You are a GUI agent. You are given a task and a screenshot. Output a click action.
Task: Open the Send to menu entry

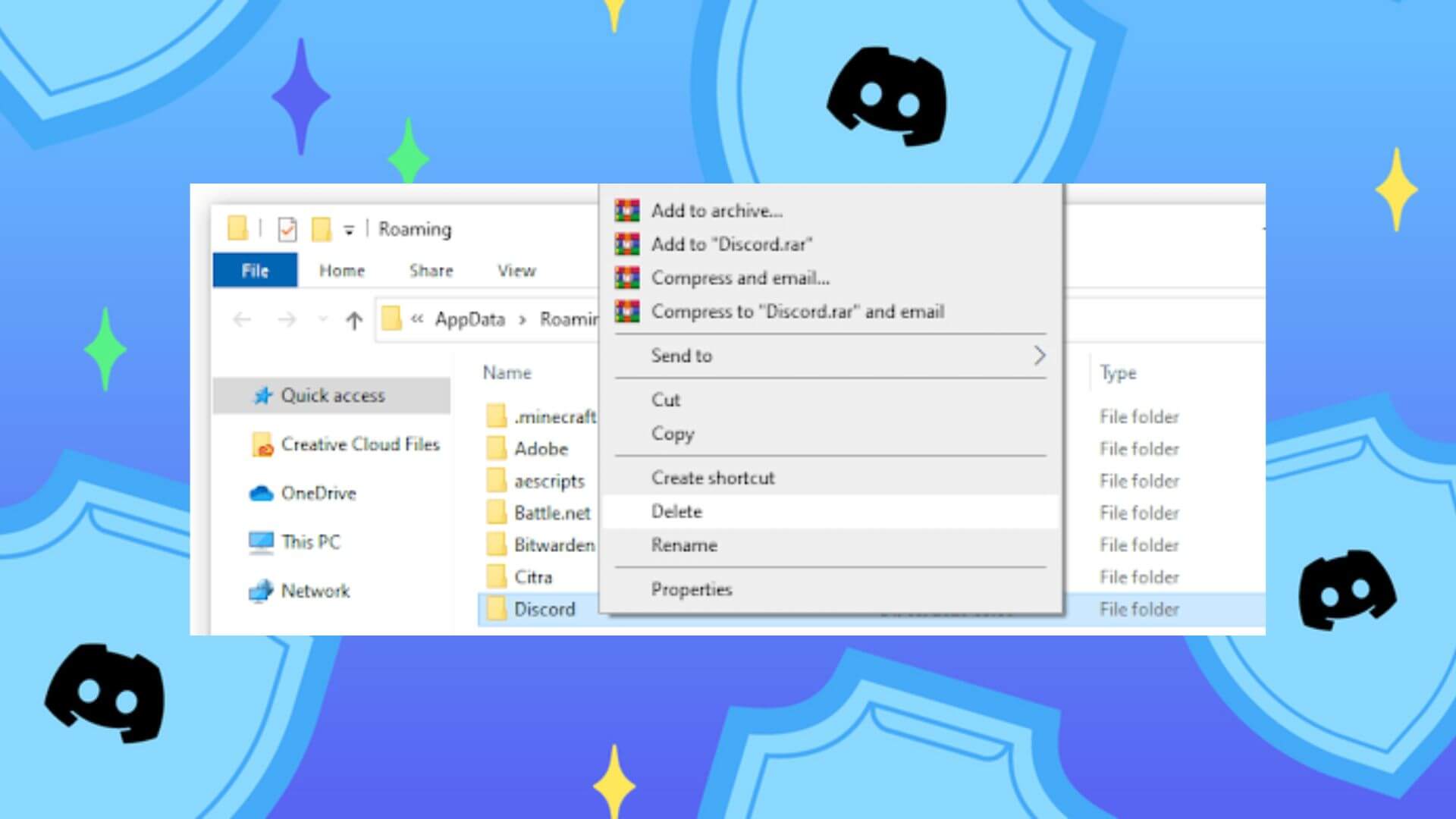(x=830, y=355)
